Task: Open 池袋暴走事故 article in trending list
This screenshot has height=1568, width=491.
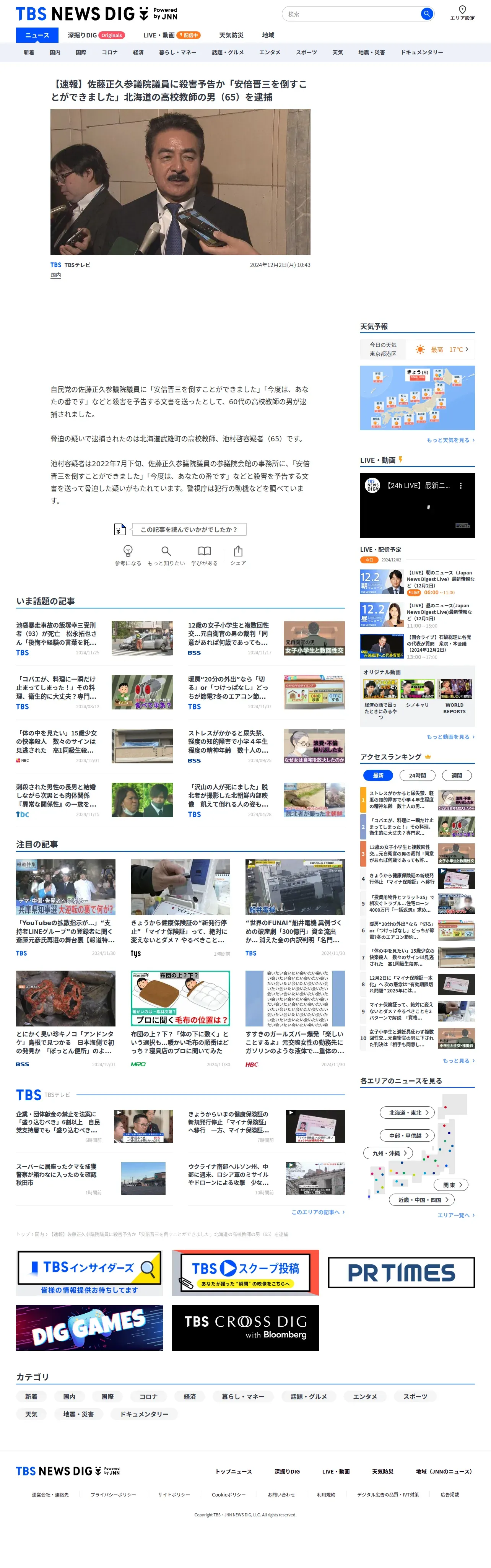Action: point(94,638)
